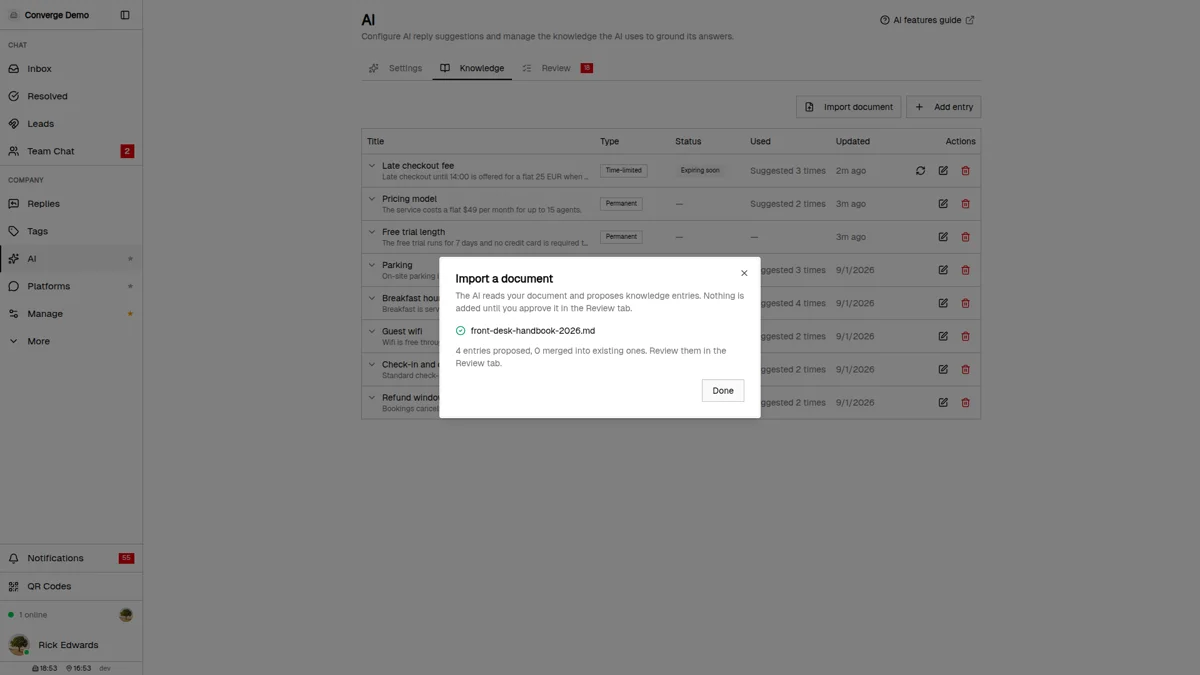Viewport: 1200px width, 675px height.
Task: Delete Parking entry
Action: (x=965, y=270)
